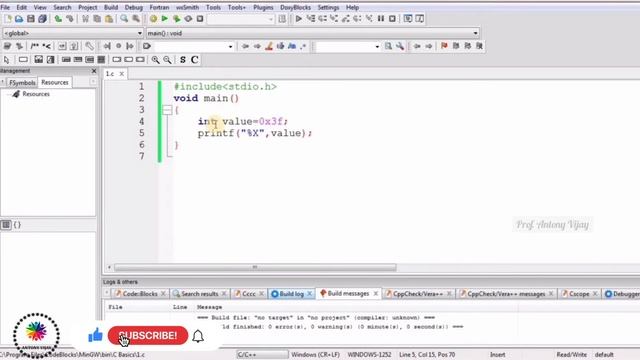The height and width of the screenshot is (360, 640).
Task: Collapse the code fold at line 3
Action: point(167,110)
